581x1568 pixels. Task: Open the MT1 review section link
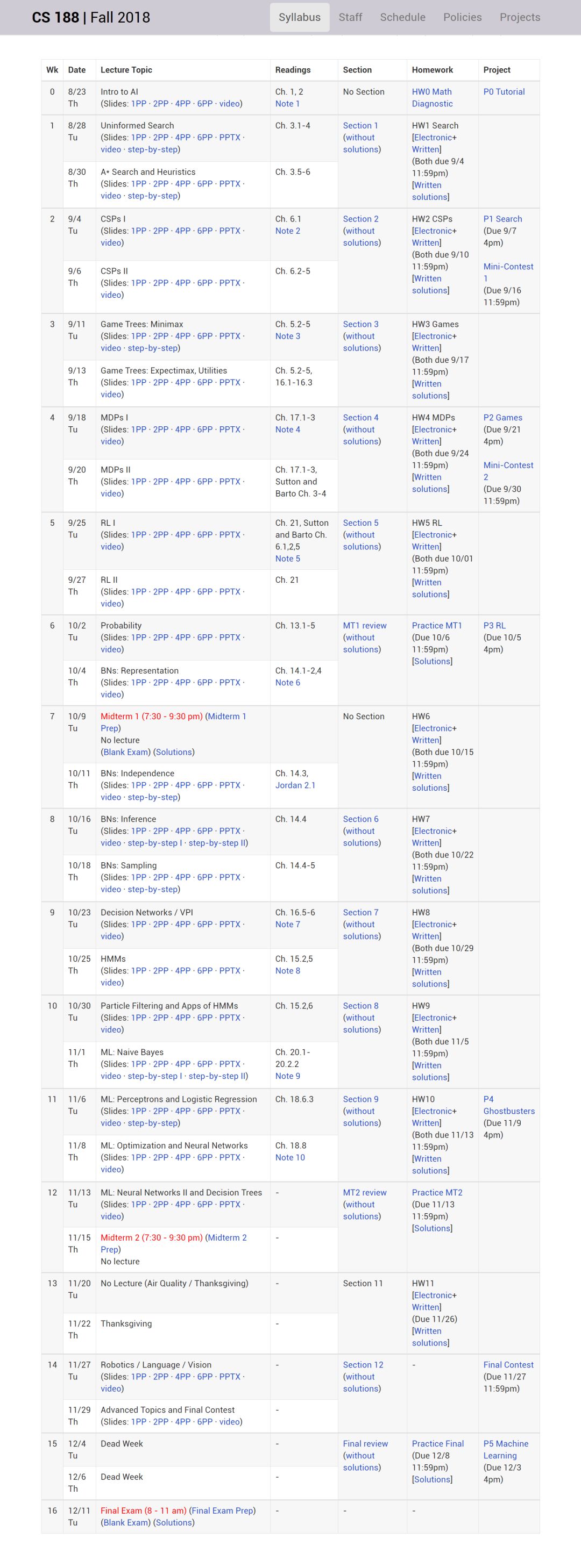[x=364, y=626]
